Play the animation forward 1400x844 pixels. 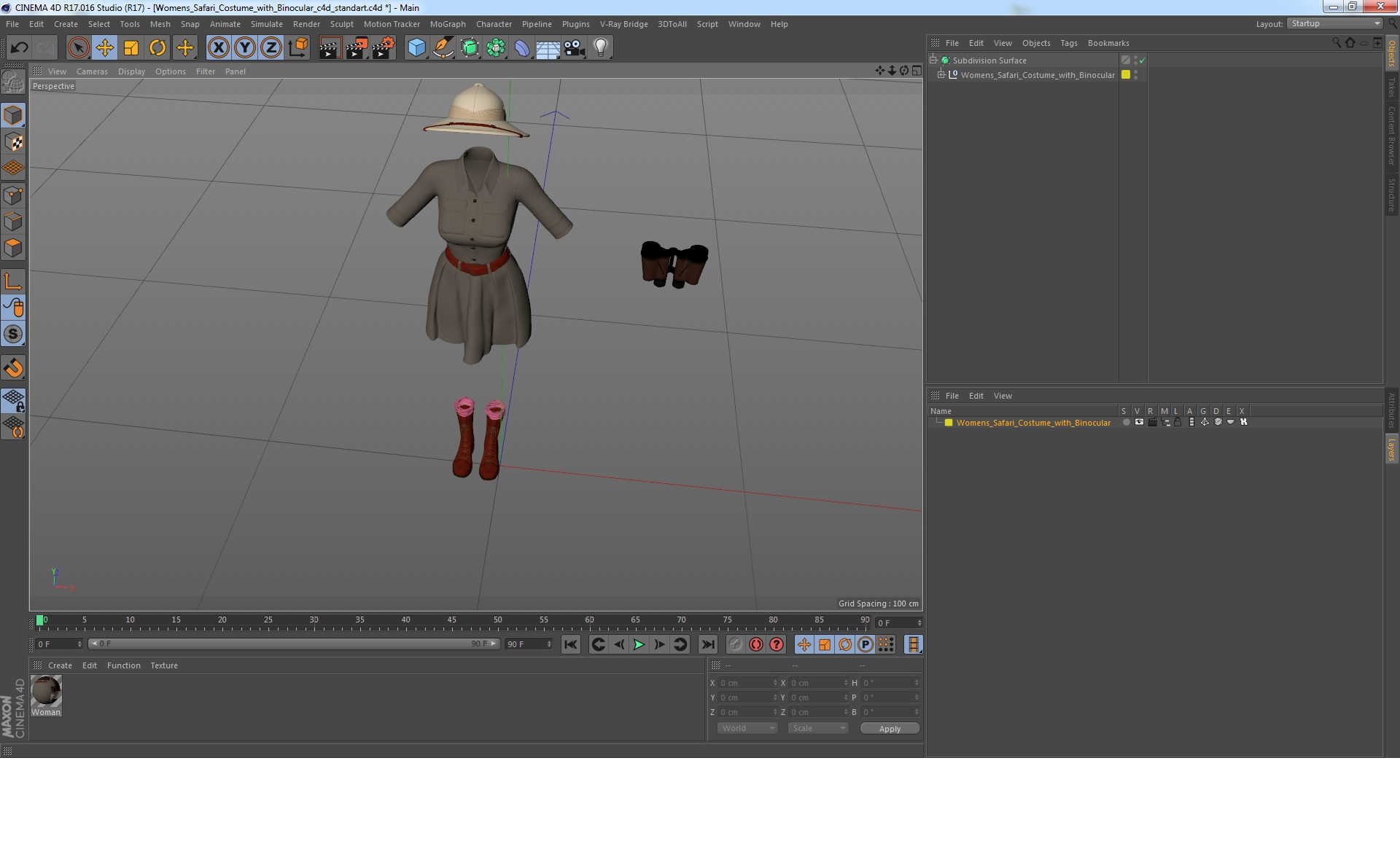(x=639, y=644)
